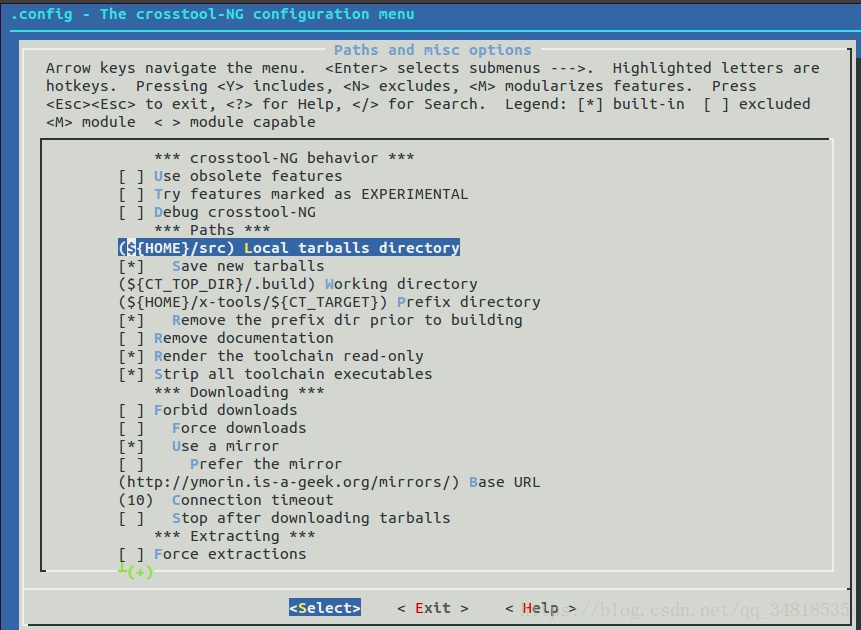The width and height of the screenshot is (861, 630).
Task: Toggle Debug crosstool-NG option
Action: [x=217, y=213]
